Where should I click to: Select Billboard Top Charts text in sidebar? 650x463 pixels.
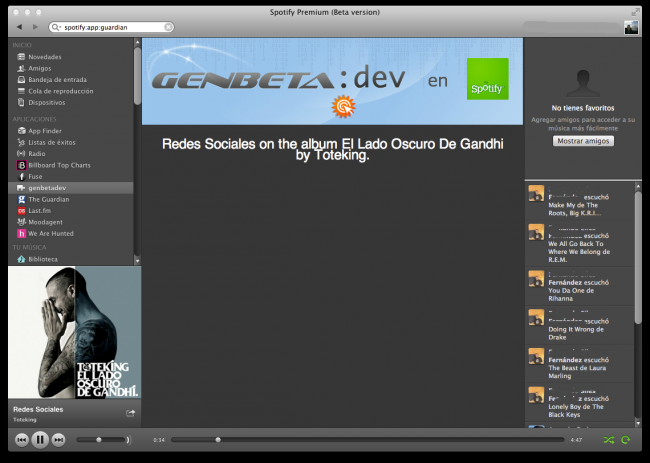[x=59, y=165]
